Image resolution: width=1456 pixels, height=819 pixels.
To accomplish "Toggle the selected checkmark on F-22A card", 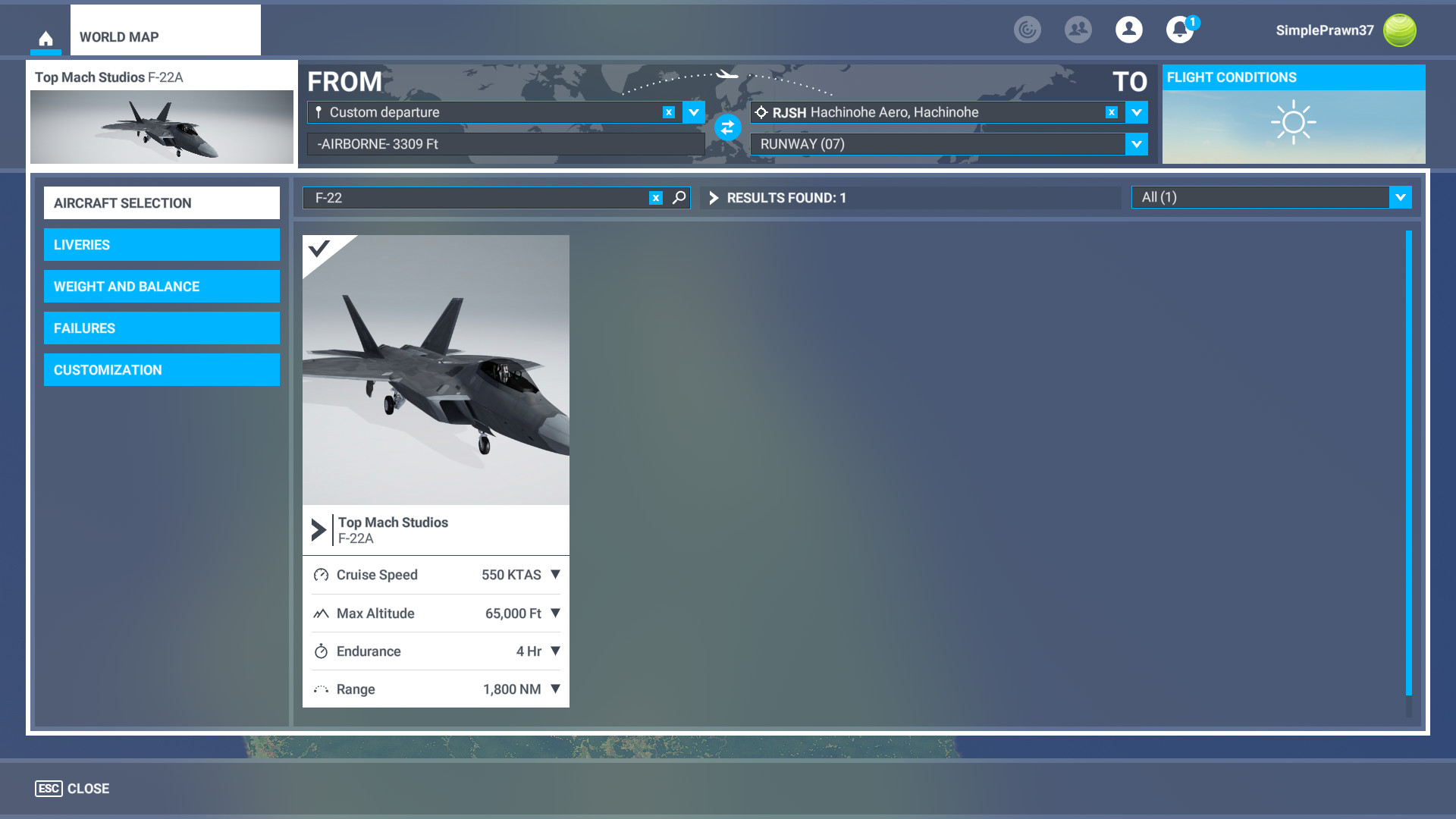I will coord(319,249).
